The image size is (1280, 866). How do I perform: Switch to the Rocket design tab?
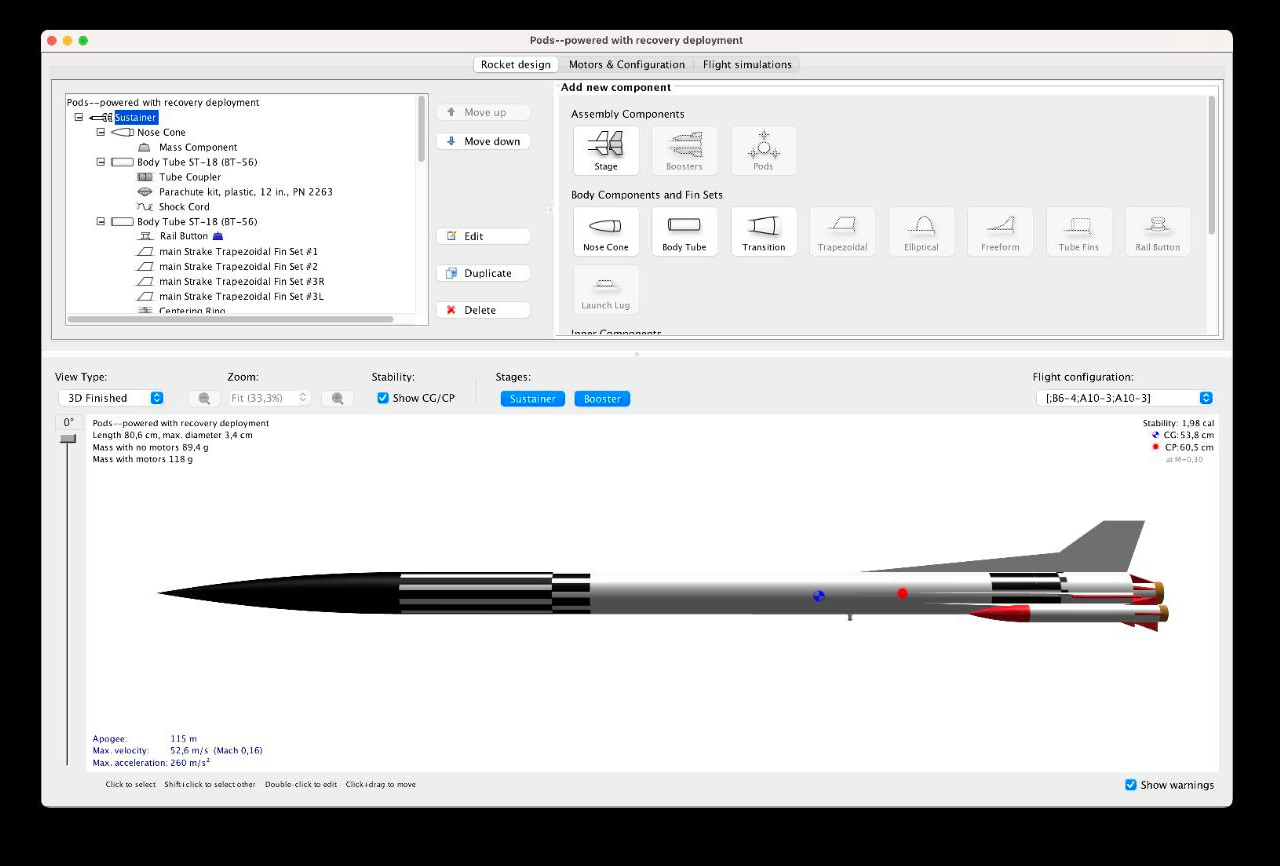(x=516, y=64)
